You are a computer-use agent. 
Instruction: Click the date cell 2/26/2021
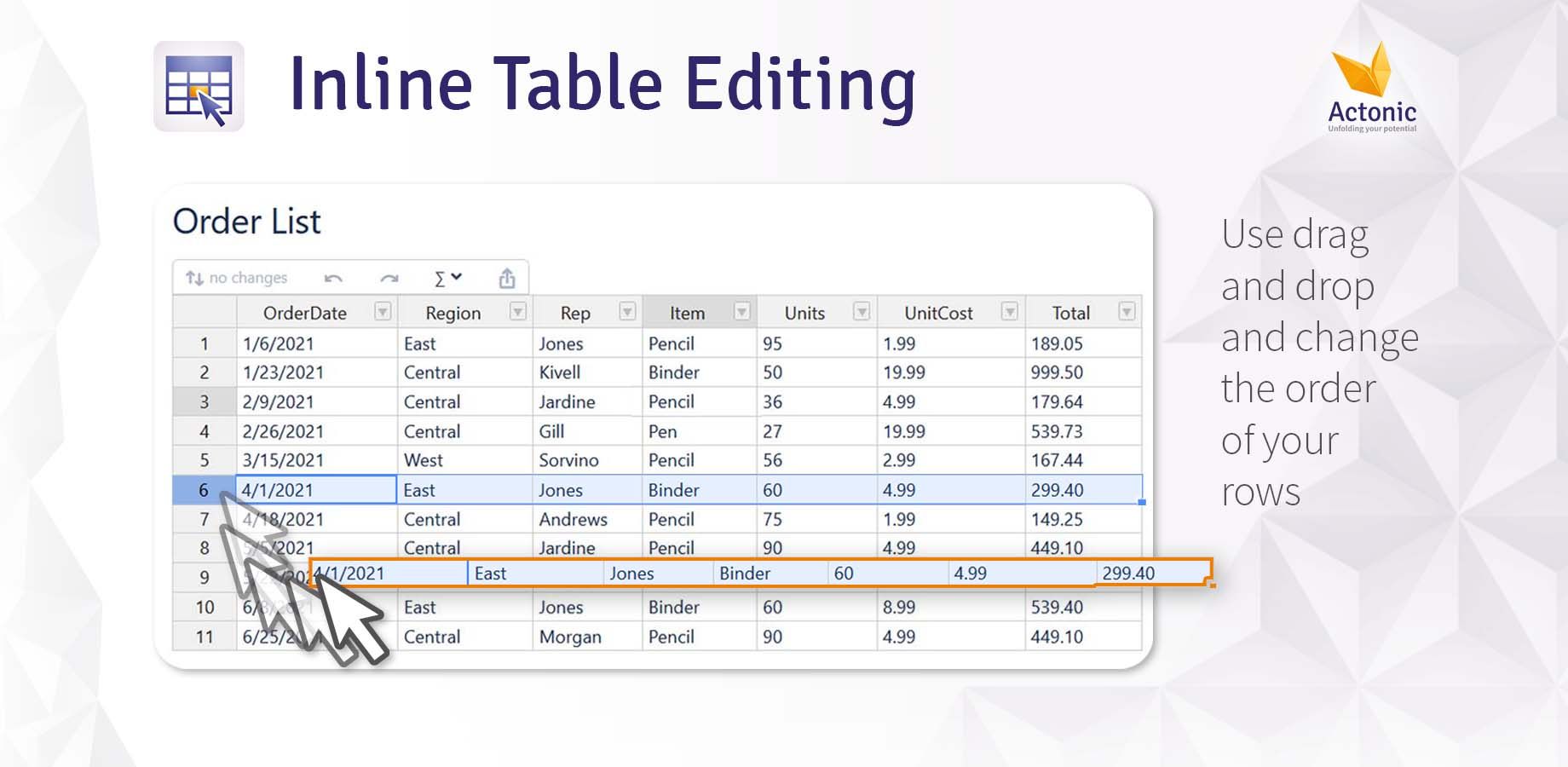(316, 431)
